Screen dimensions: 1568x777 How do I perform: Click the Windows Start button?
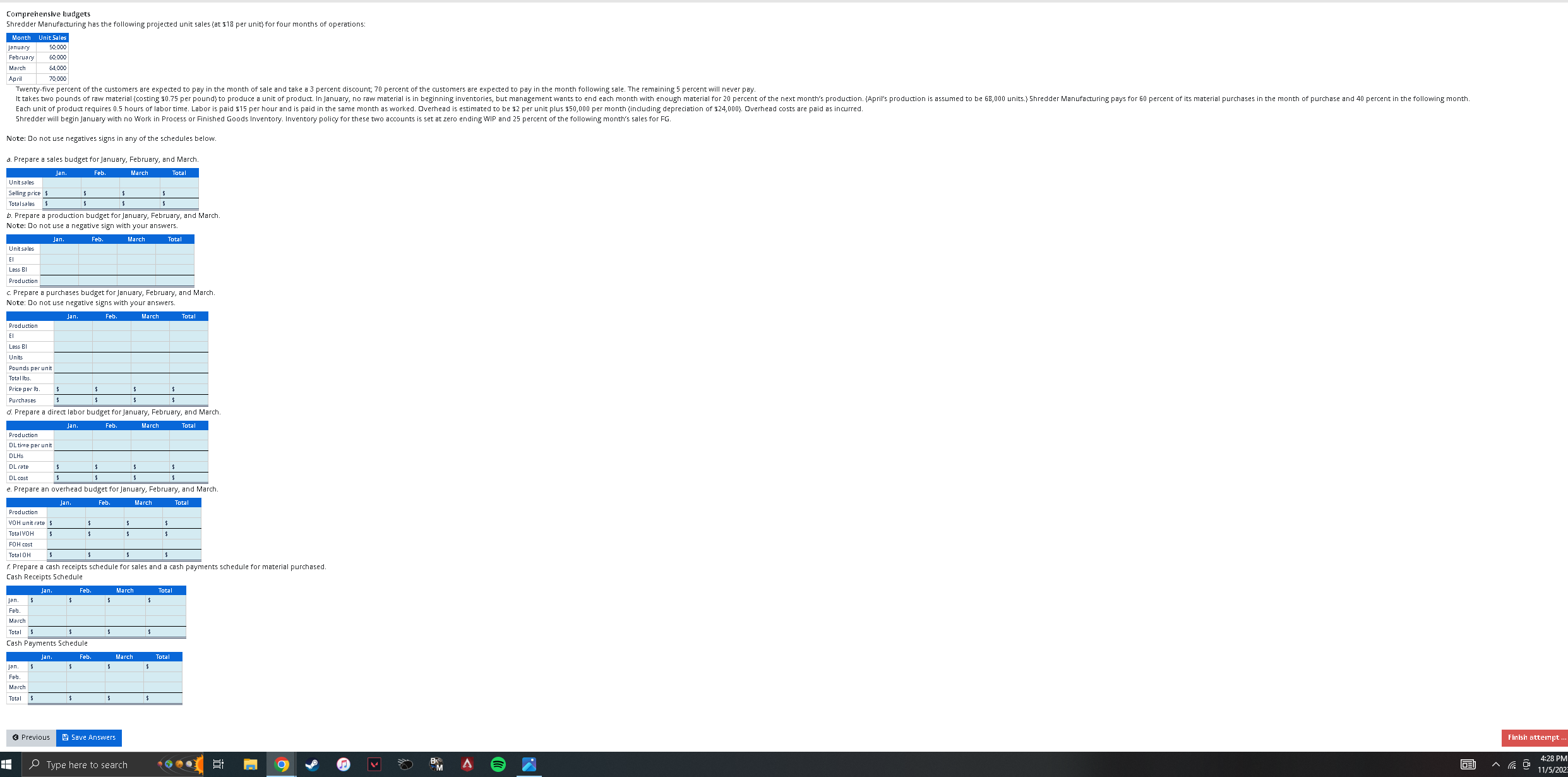tap(6, 764)
